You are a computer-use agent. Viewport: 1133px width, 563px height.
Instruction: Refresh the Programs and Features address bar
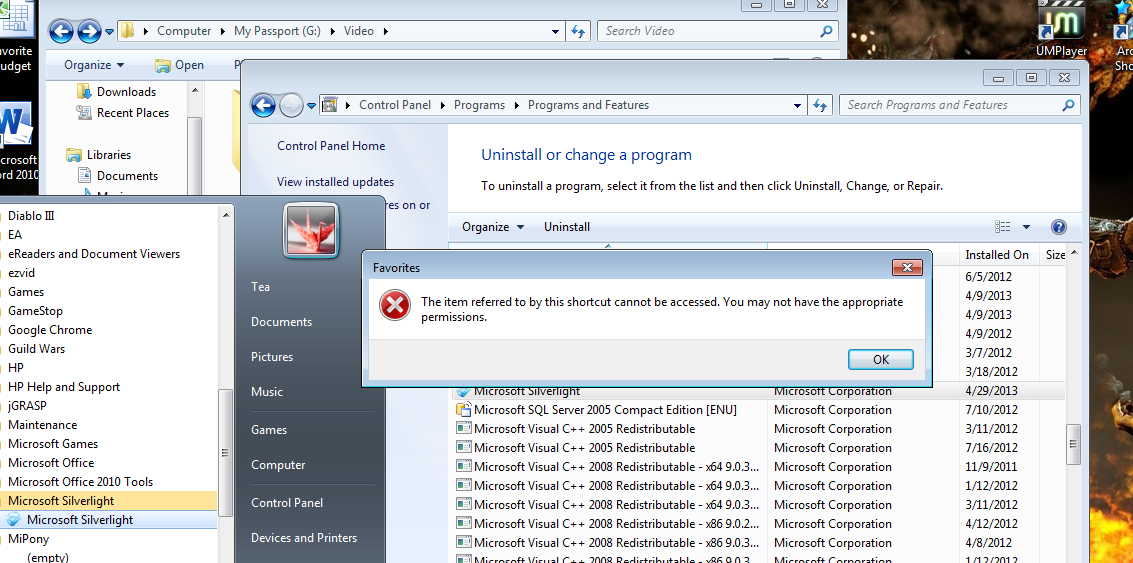[819, 105]
